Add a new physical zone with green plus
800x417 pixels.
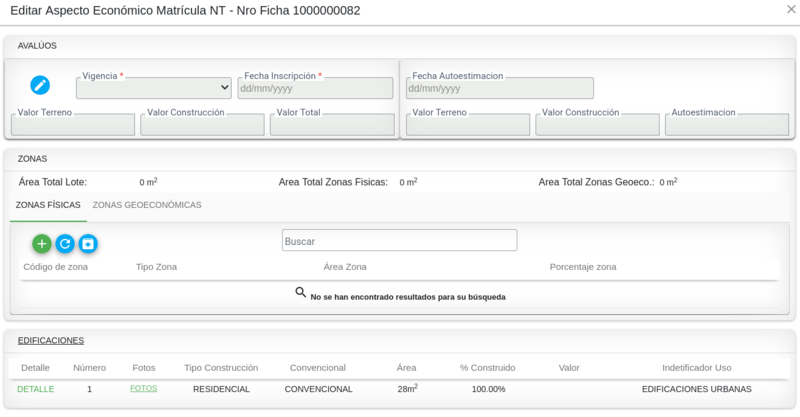point(41,243)
